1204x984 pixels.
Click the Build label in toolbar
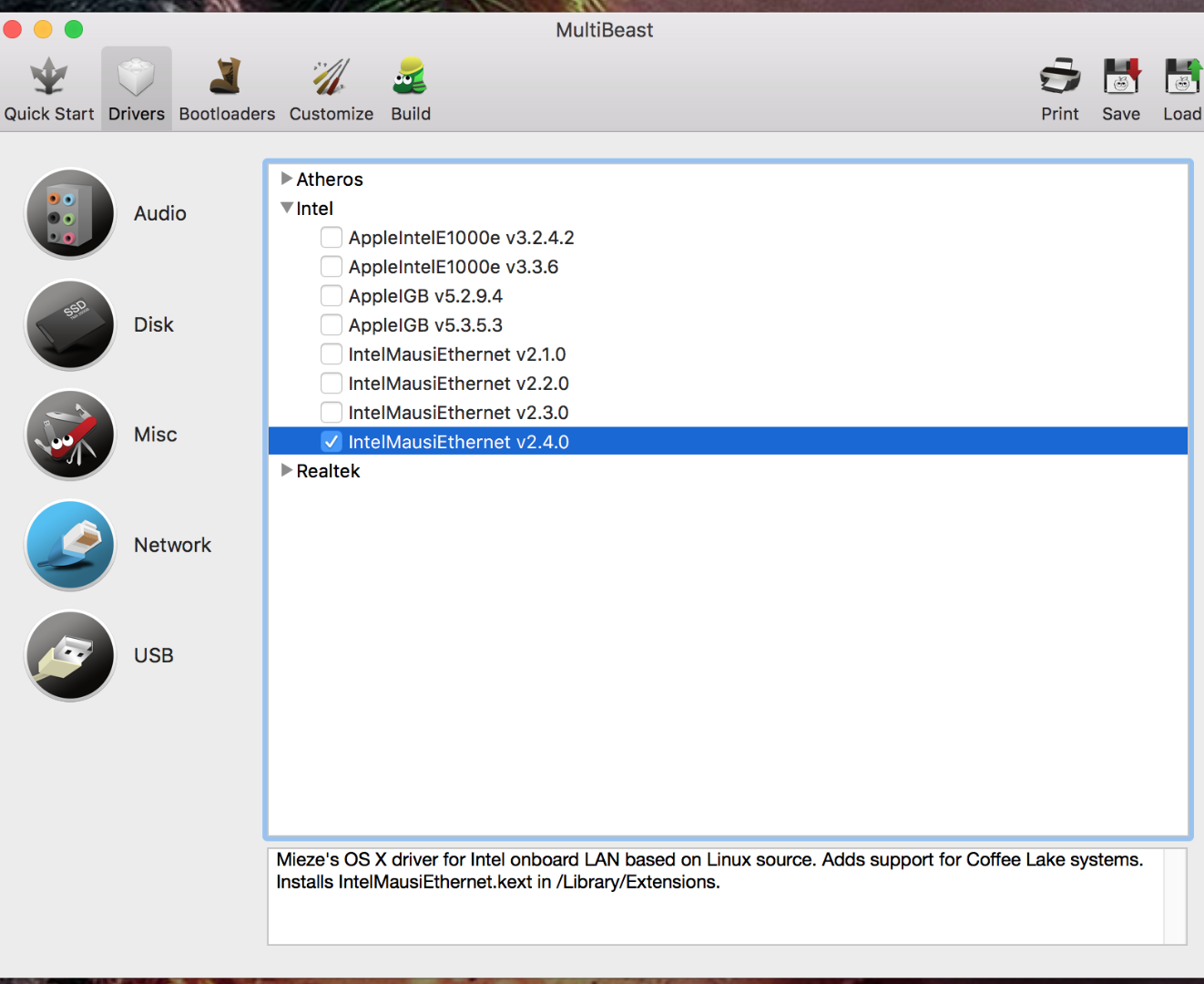point(411,114)
